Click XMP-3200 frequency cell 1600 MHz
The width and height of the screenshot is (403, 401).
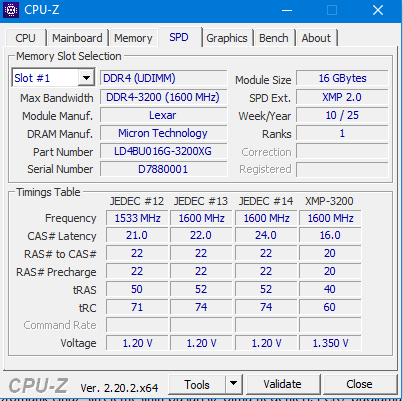(x=330, y=218)
